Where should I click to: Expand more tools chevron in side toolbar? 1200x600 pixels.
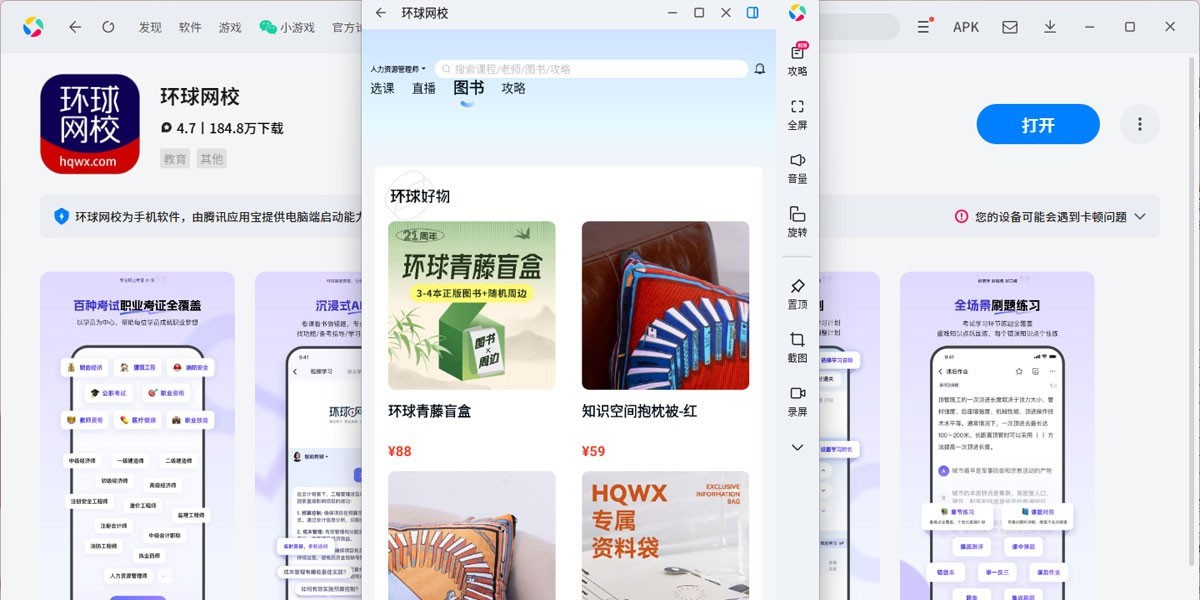(x=797, y=447)
